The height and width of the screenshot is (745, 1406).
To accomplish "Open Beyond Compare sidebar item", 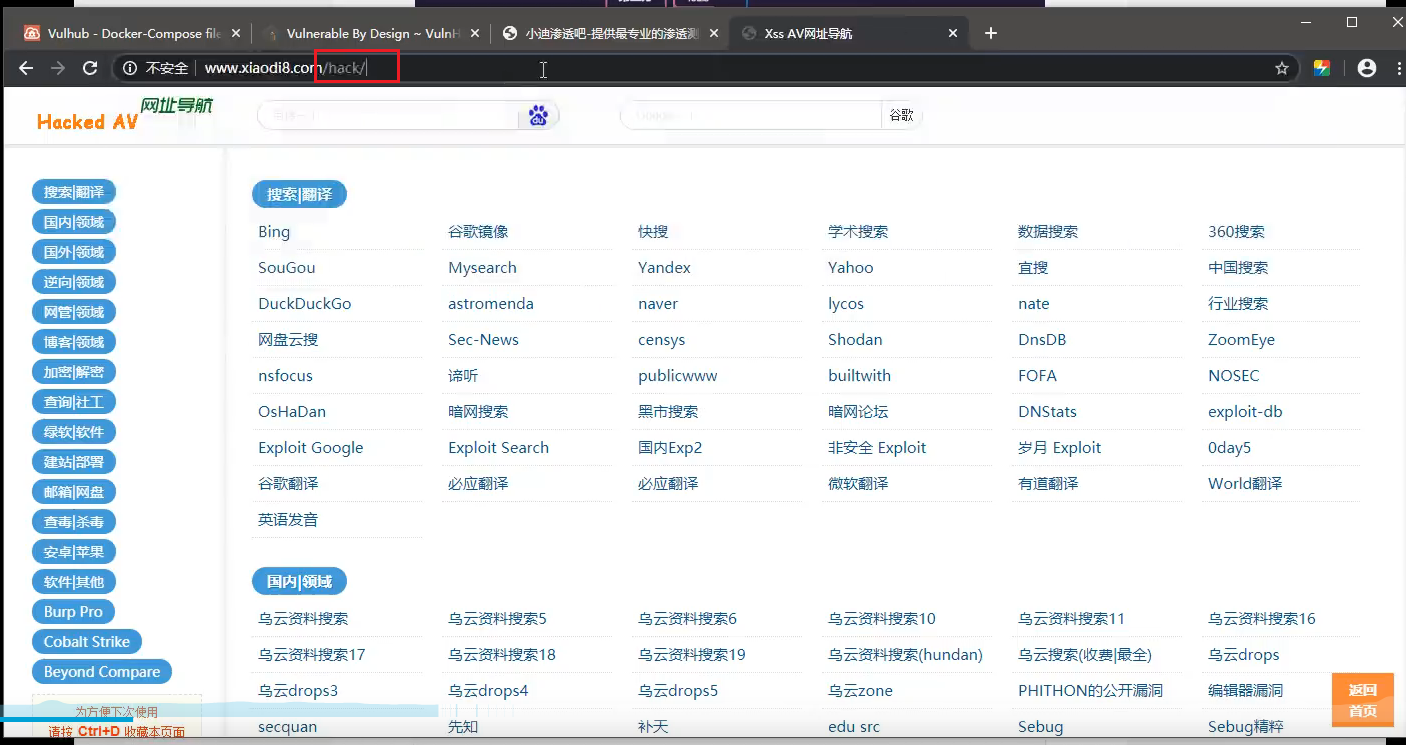I will [102, 672].
